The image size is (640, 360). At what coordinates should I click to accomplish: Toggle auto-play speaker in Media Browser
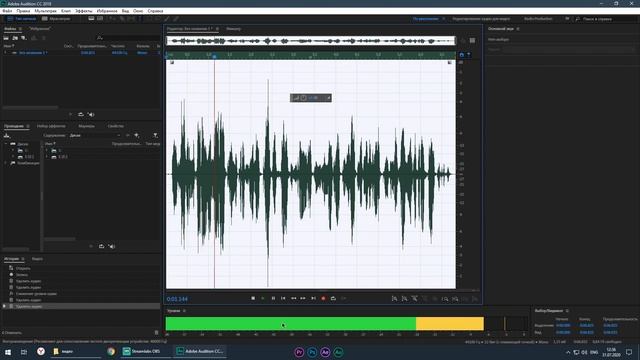click(112, 246)
